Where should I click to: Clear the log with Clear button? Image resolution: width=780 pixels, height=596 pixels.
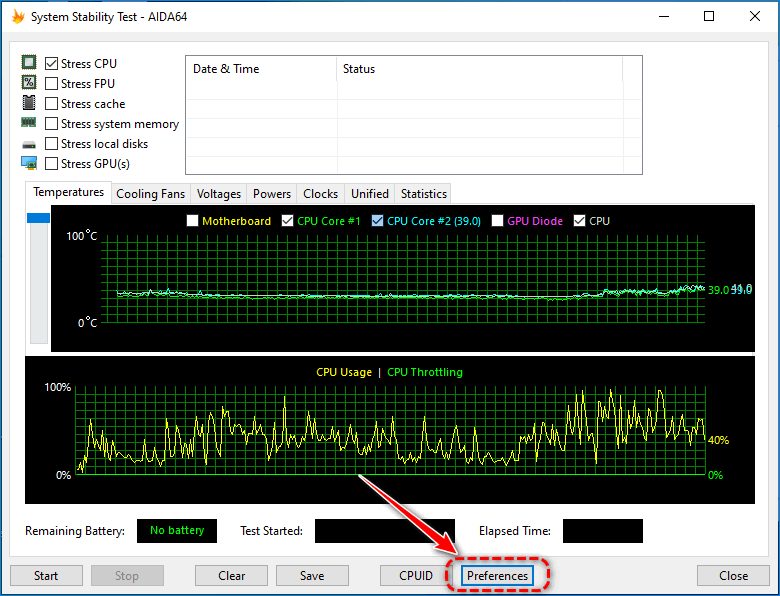(231, 576)
